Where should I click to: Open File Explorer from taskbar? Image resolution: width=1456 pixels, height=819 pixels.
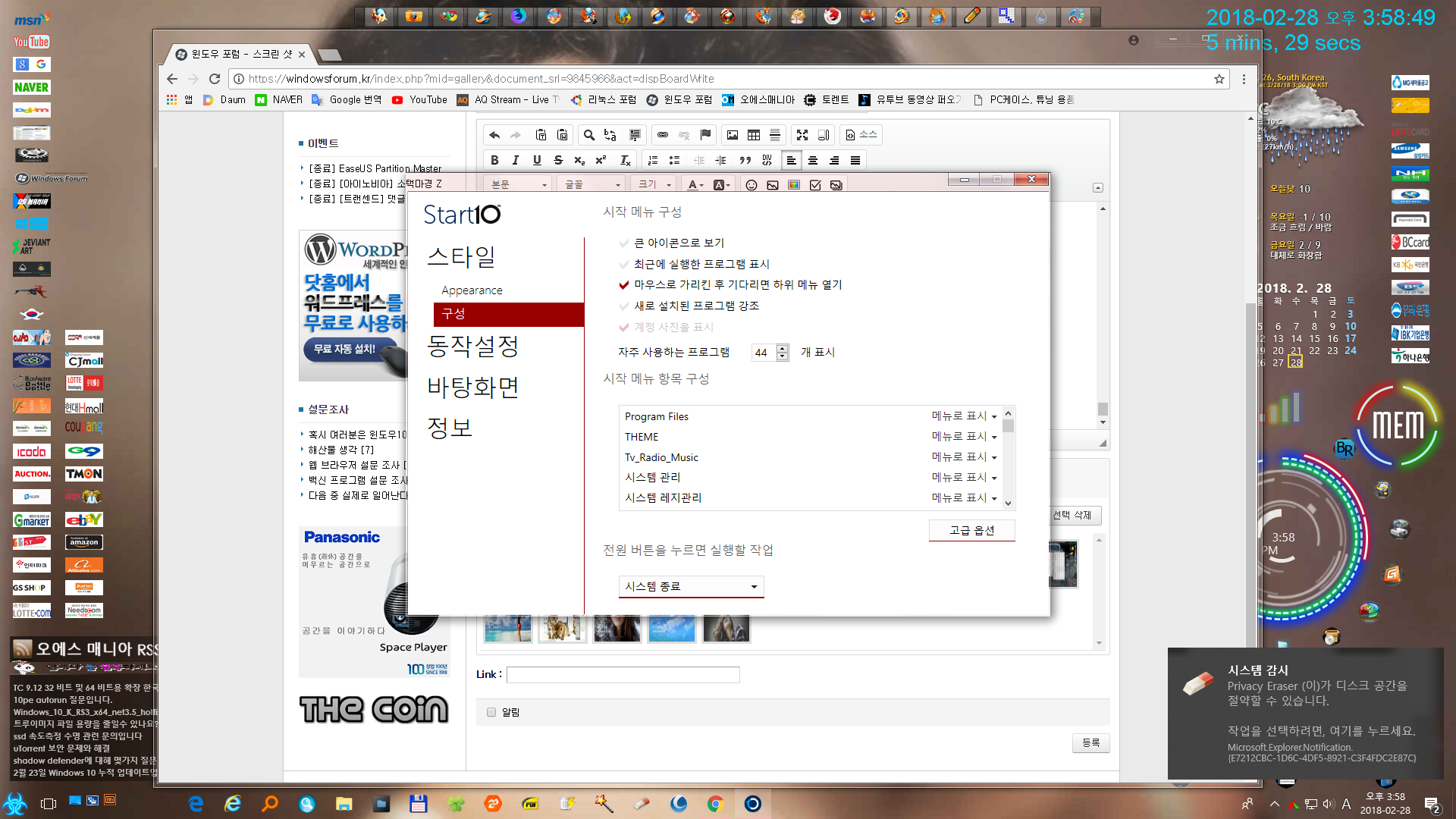coord(344,804)
